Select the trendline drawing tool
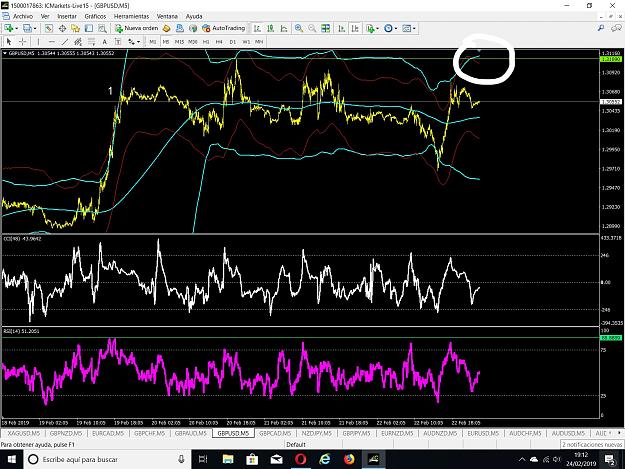 click(65, 41)
